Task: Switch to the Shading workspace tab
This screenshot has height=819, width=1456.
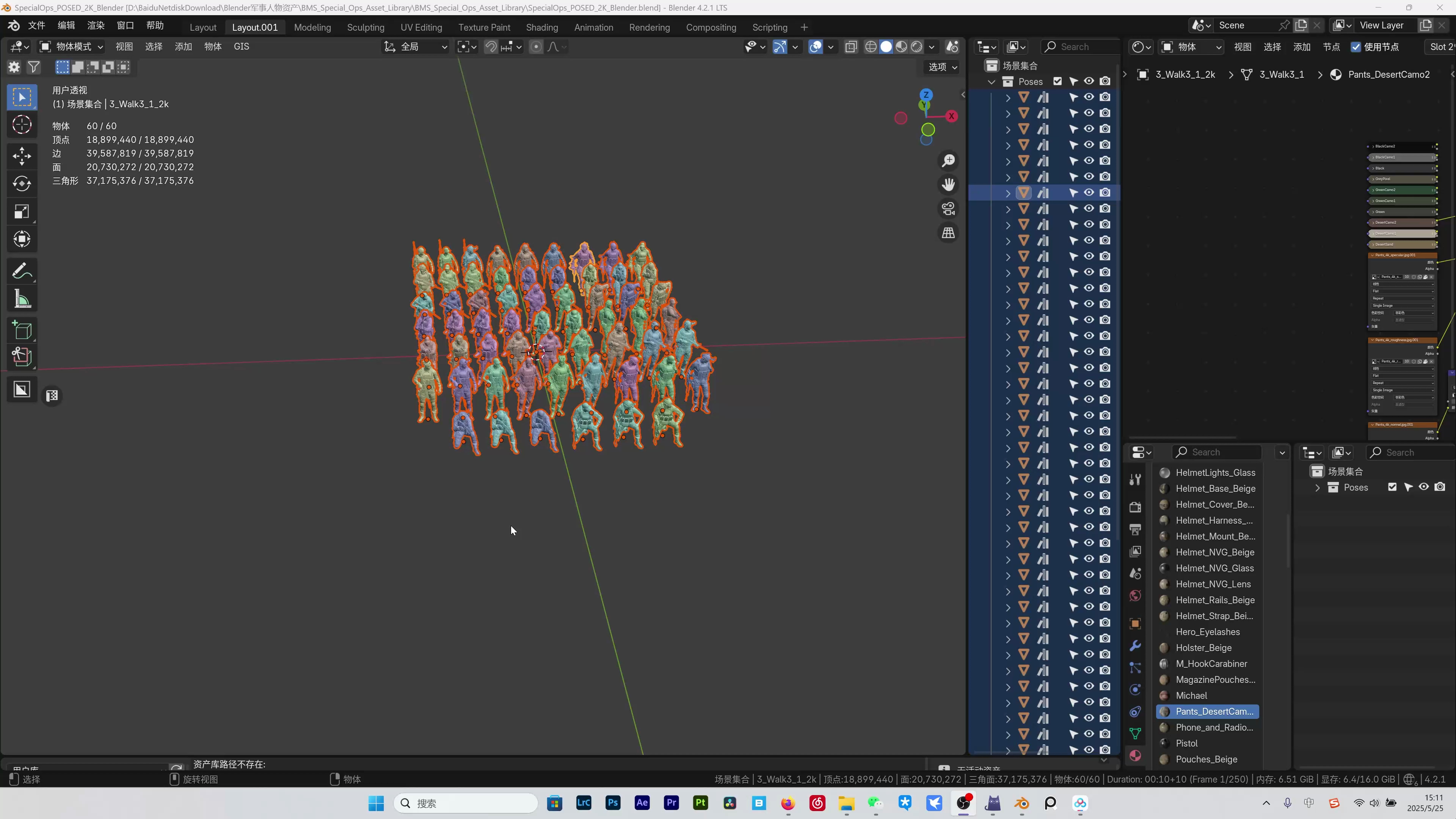Action: coord(541,27)
